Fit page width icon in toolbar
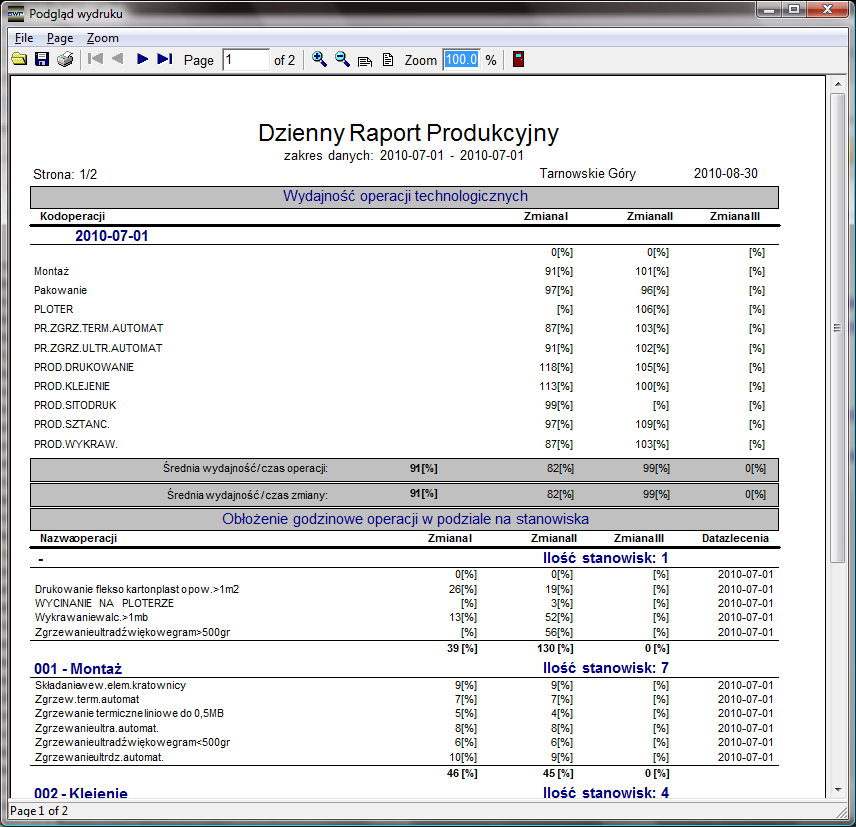The image size is (856, 827). (x=365, y=61)
